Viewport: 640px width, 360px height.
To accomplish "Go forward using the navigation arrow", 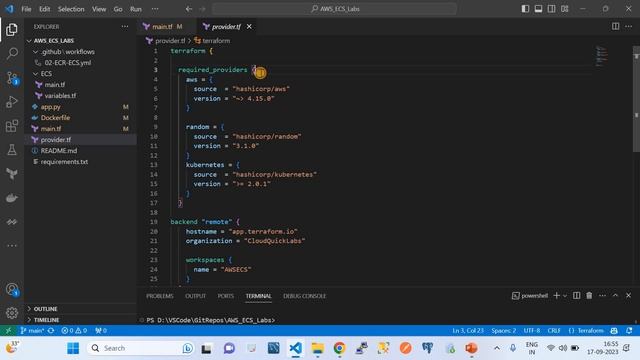I will click(202, 9).
